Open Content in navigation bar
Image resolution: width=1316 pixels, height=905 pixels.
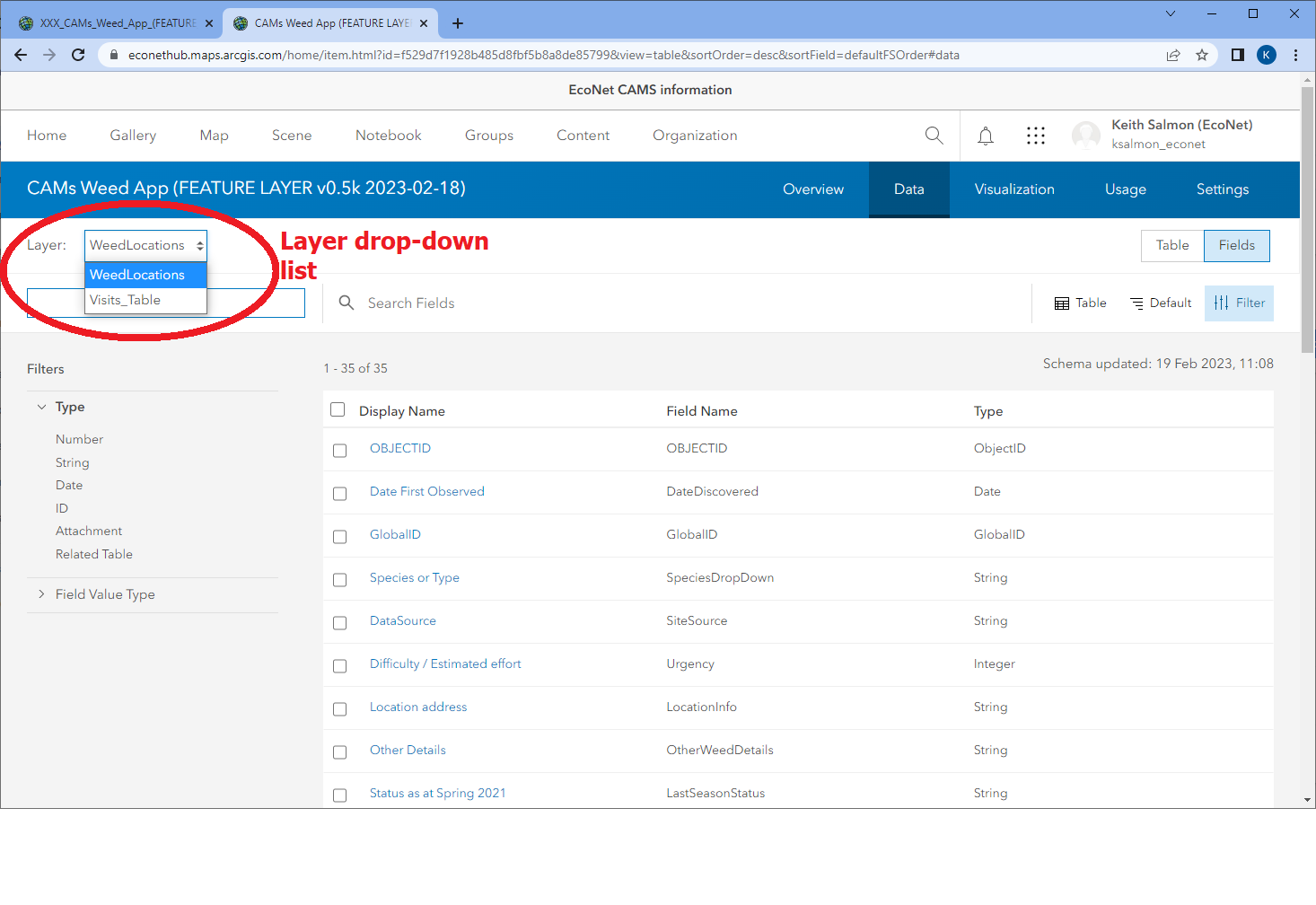(x=583, y=136)
